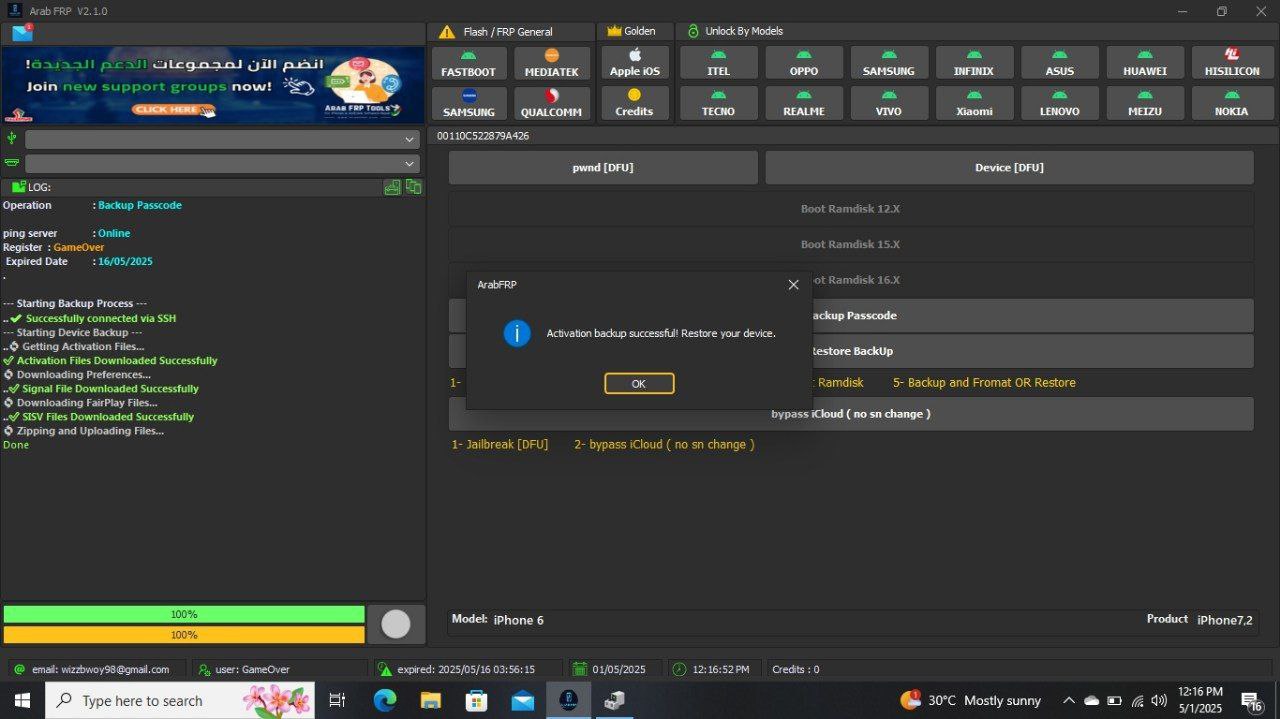Switch to Unlock By Models tab
The image size is (1280, 719).
pos(735,32)
